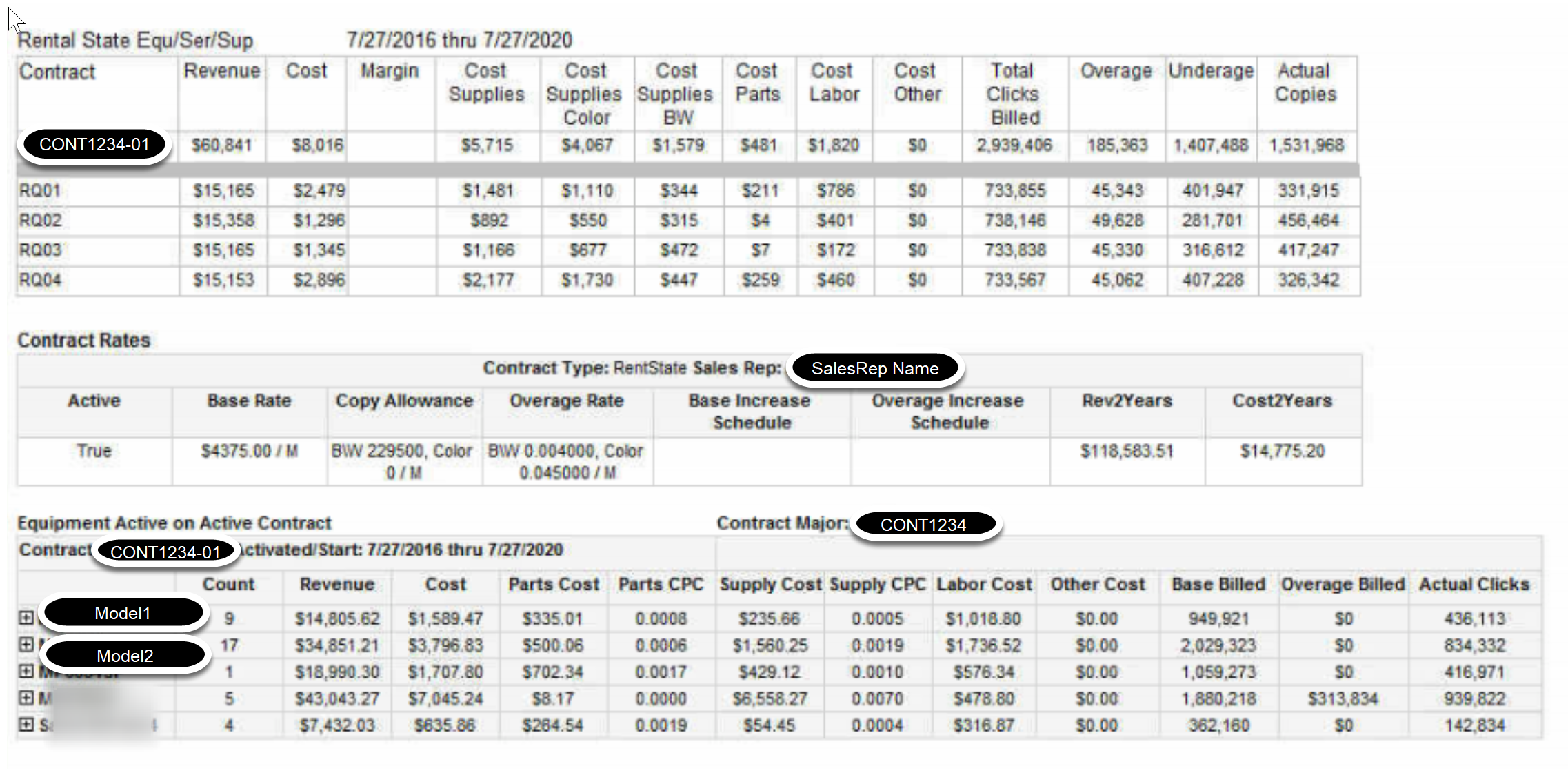Viewport: 1568px width, 775px height.
Task: Click the Cost2Years column header
Action: tap(1282, 401)
